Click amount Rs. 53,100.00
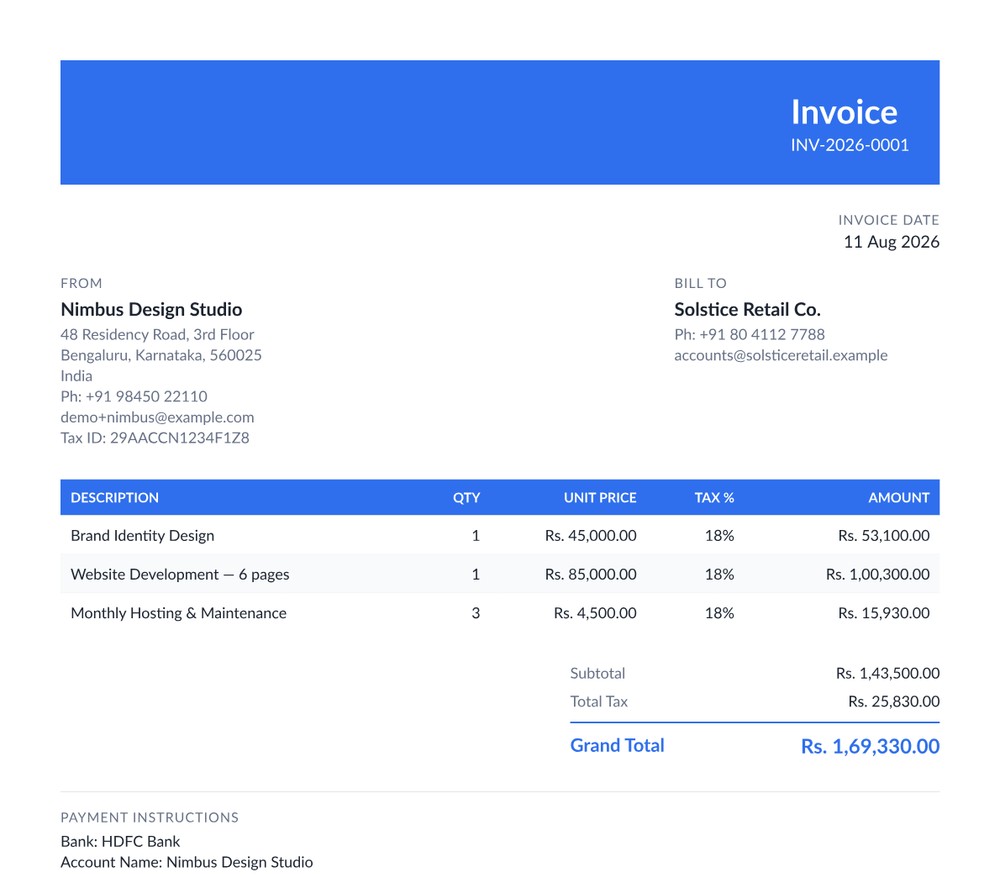This screenshot has width=1000, height=876. tap(883, 536)
